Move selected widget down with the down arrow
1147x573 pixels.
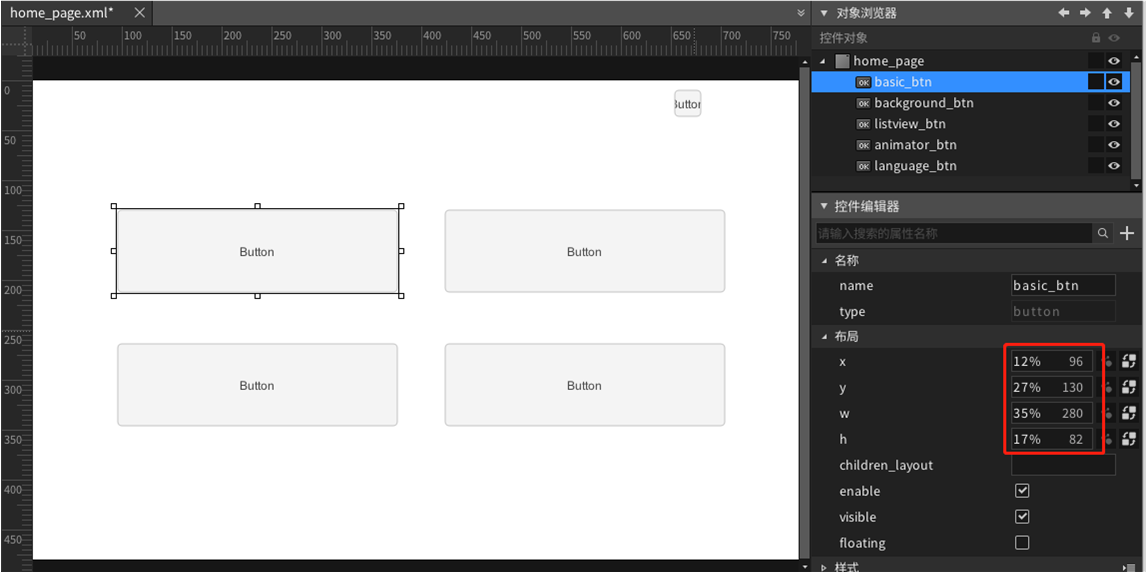[1128, 13]
